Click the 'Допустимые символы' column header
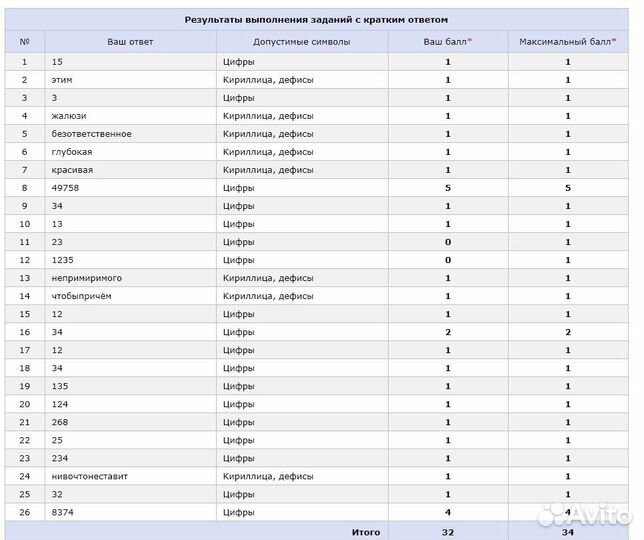The width and height of the screenshot is (644, 540). (301, 42)
